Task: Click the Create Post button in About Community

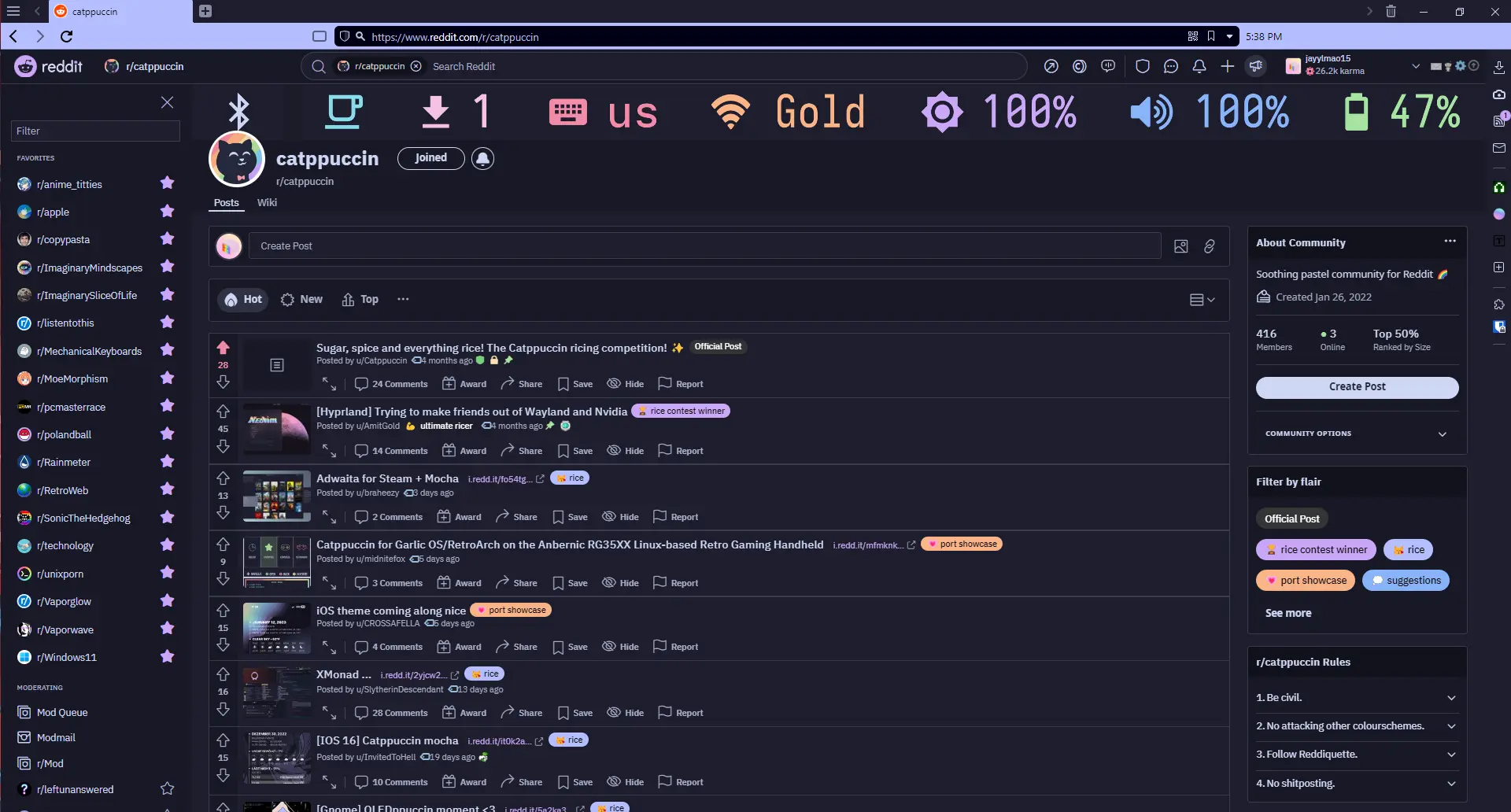Action: pyautogui.click(x=1358, y=387)
